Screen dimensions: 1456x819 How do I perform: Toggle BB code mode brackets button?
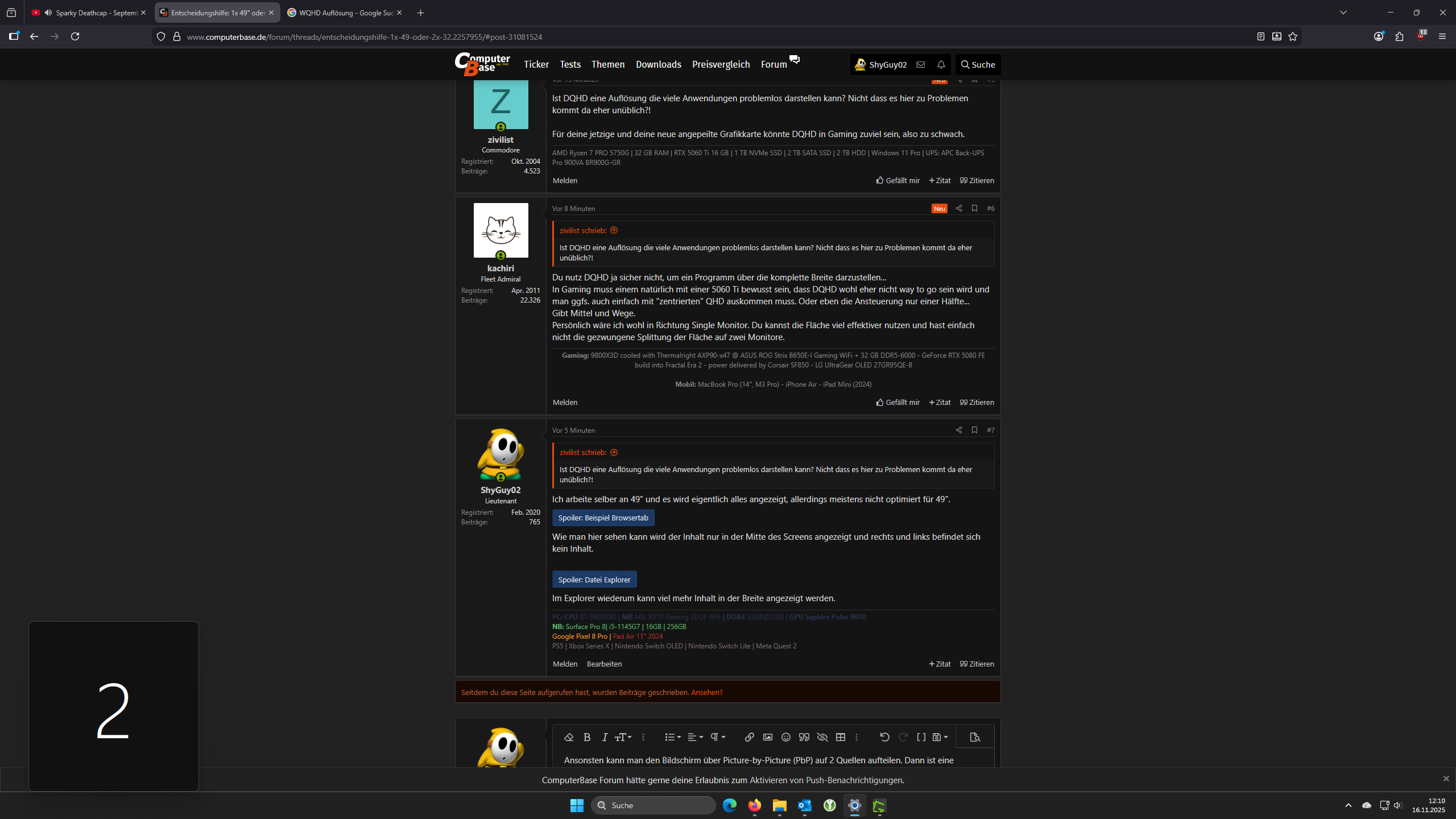(x=921, y=737)
